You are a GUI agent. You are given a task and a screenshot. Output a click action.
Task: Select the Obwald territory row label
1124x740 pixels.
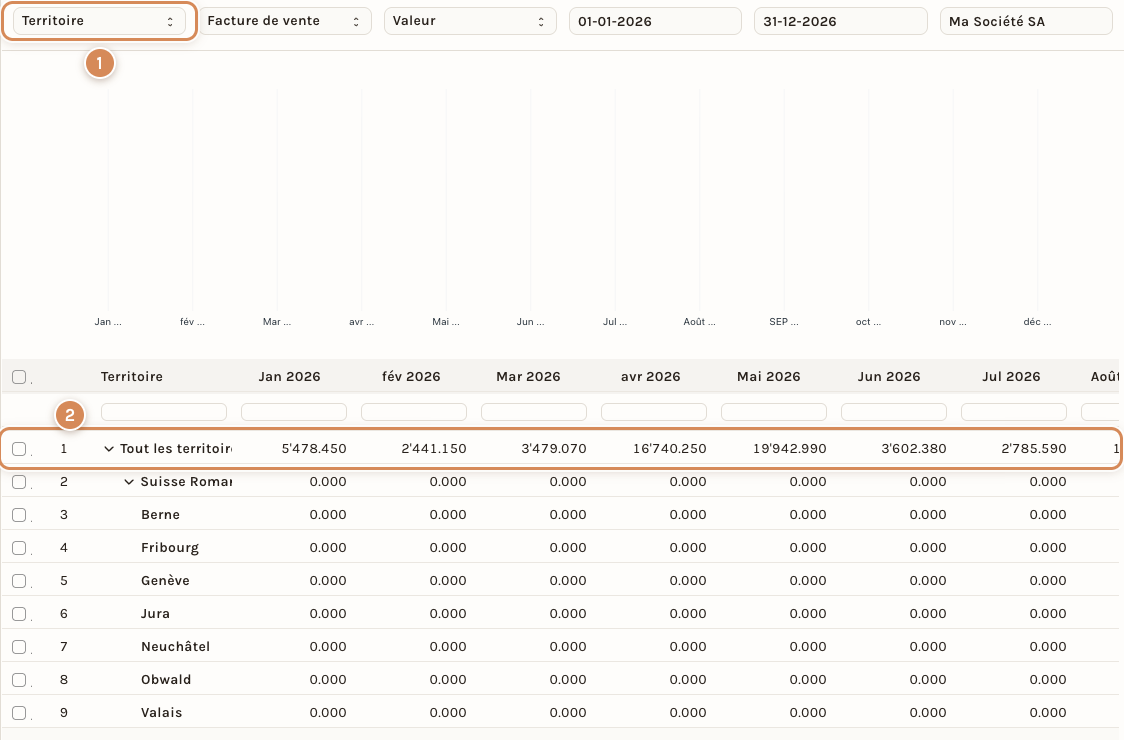(x=166, y=680)
